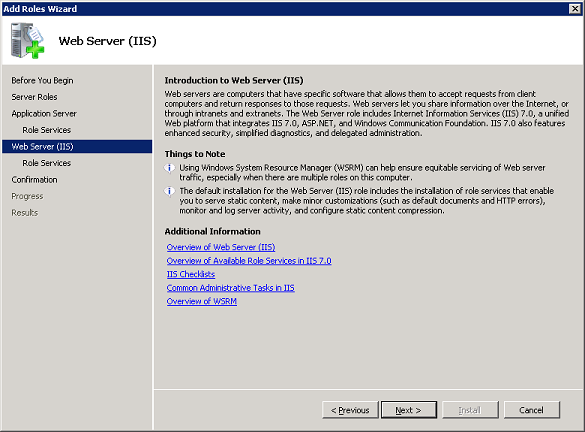Select Role Services under Application Server

[x=47, y=130]
